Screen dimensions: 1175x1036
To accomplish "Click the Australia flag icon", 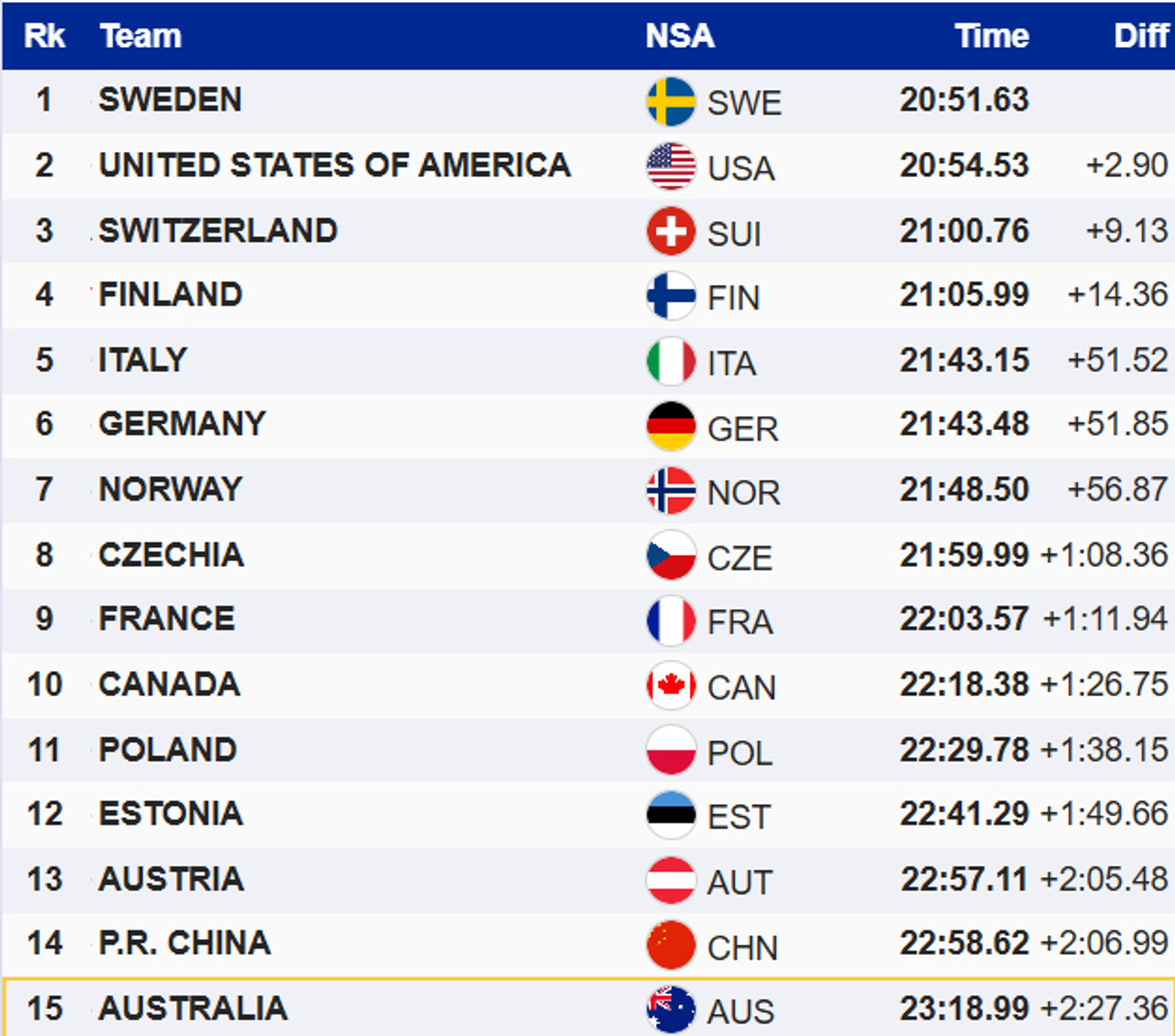I will click(x=671, y=1010).
